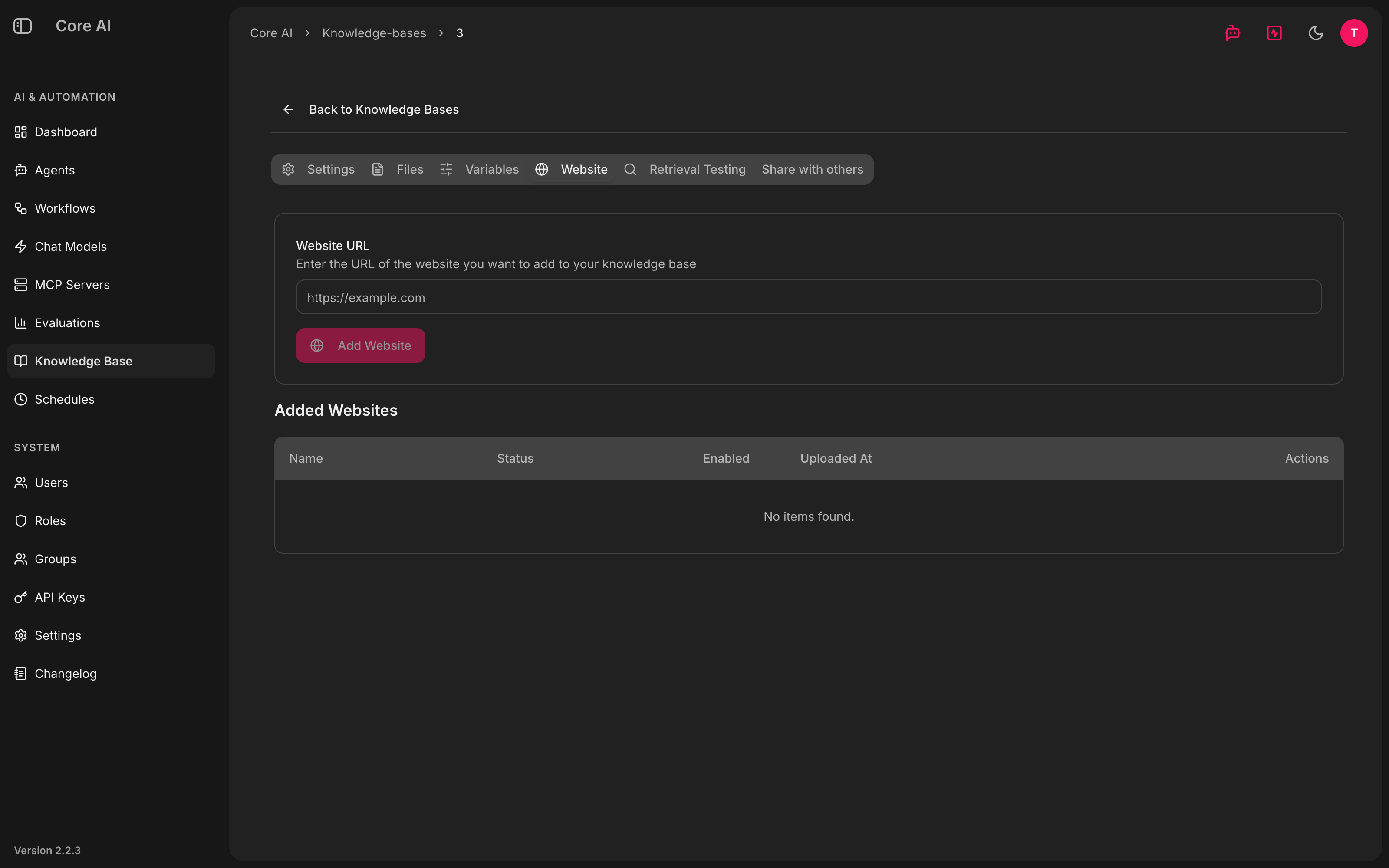Open Evaluations from the sidebar
1389x868 pixels.
point(111,322)
